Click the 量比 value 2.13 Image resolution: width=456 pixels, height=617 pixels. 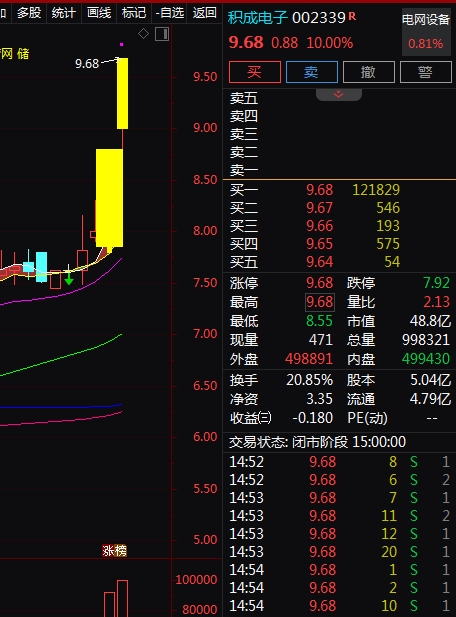436,302
